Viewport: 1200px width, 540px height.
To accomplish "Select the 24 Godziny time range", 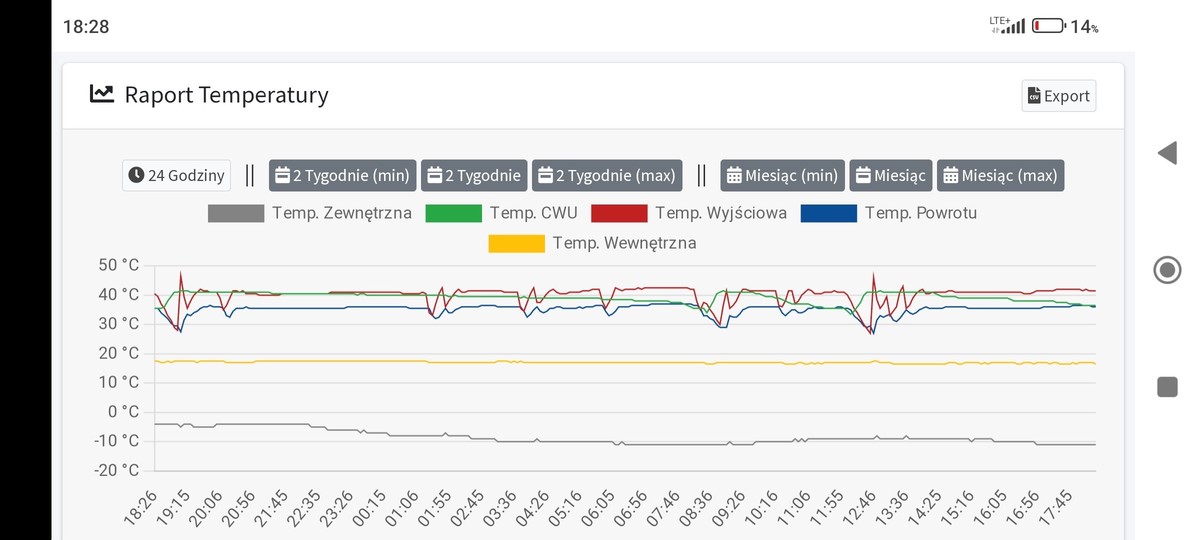I will 176,175.
